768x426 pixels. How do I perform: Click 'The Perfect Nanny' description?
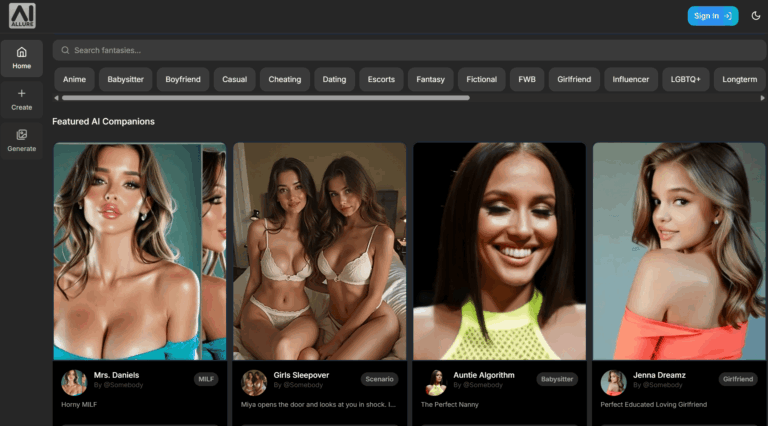[x=450, y=404]
